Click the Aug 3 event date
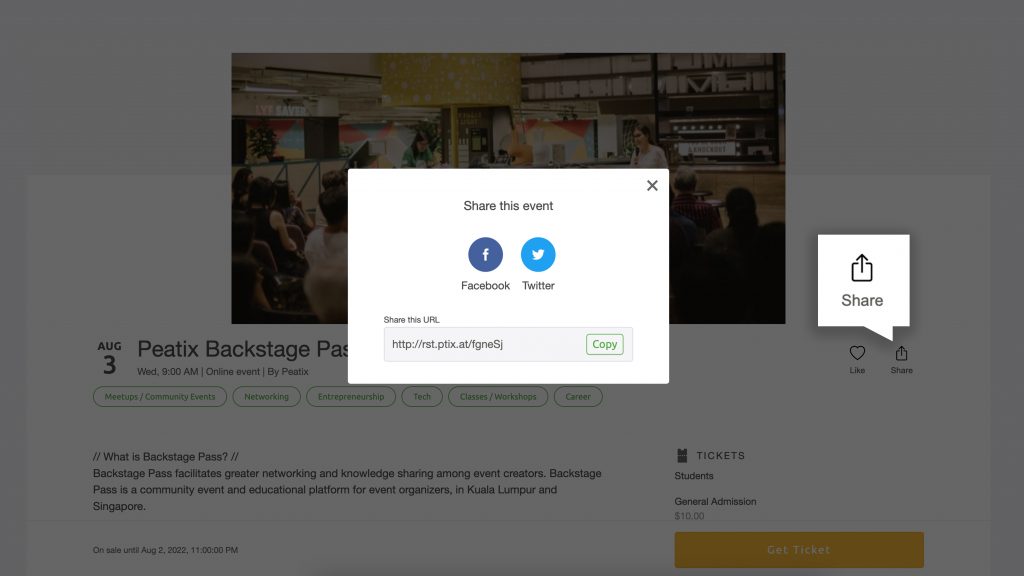The width and height of the screenshot is (1024, 576). click(109, 359)
